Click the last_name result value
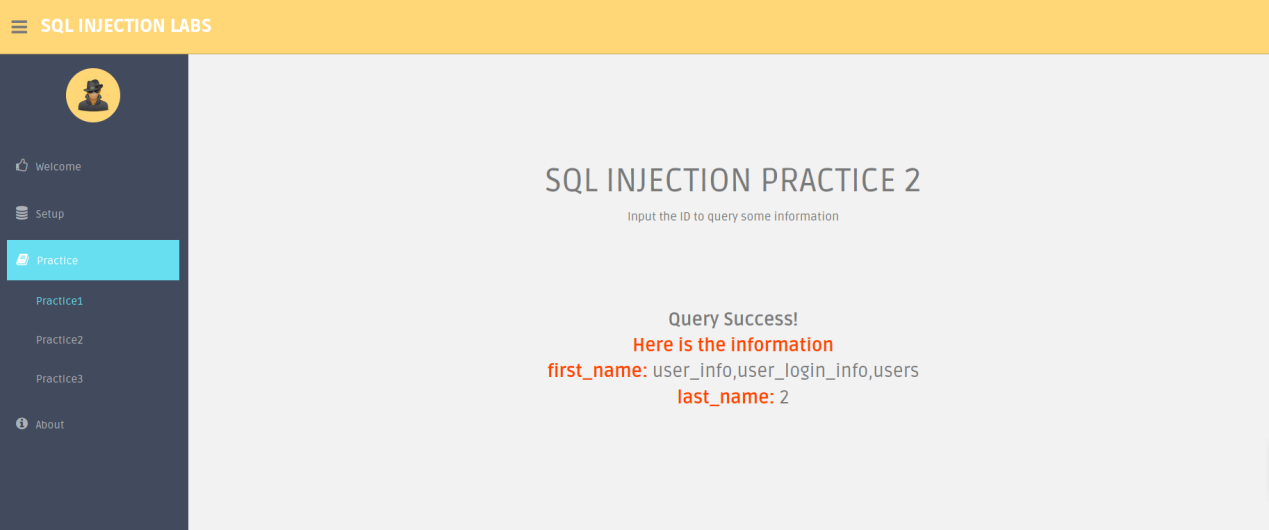Image resolution: width=1269 pixels, height=530 pixels. [x=784, y=397]
